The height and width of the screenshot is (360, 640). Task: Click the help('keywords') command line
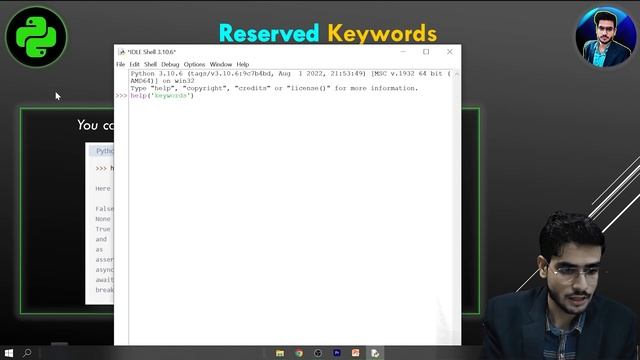162,96
